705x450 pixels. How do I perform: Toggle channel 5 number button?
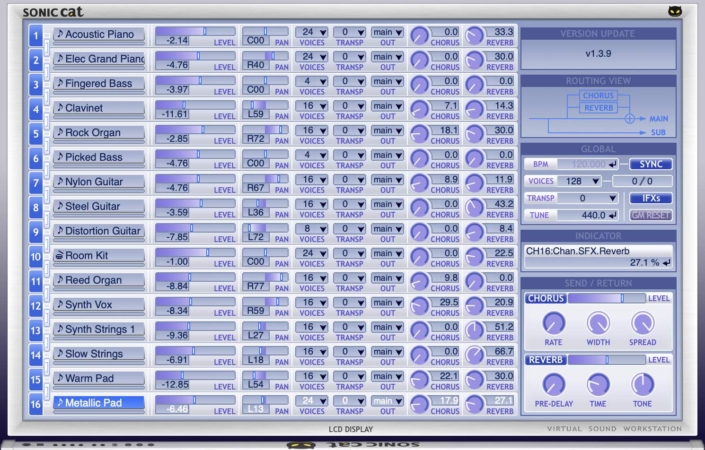[35, 134]
